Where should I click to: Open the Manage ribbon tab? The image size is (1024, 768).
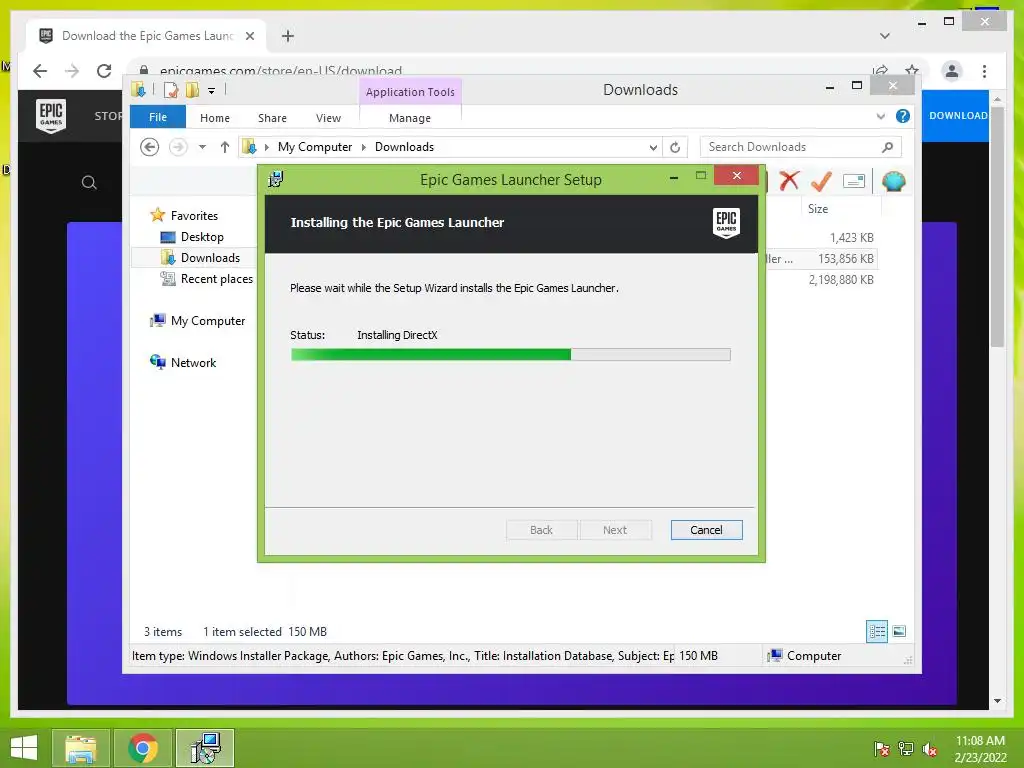[x=409, y=118]
